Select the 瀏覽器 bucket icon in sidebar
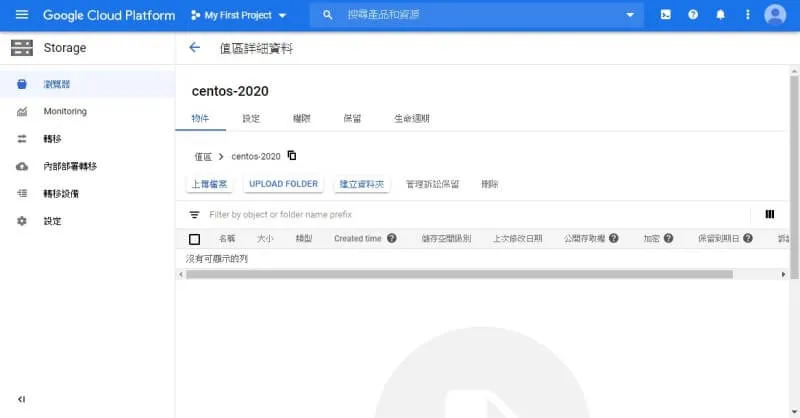Screen dimensions: 800x418 pyautogui.click(x=22, y=84)
